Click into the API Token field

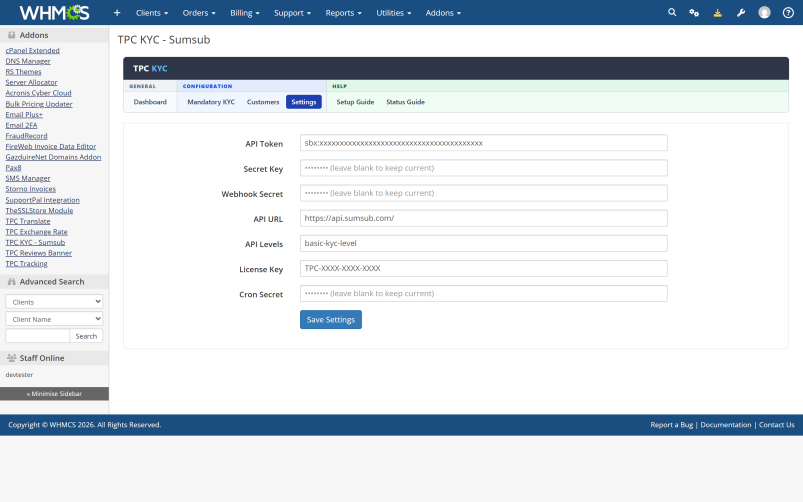483,143
